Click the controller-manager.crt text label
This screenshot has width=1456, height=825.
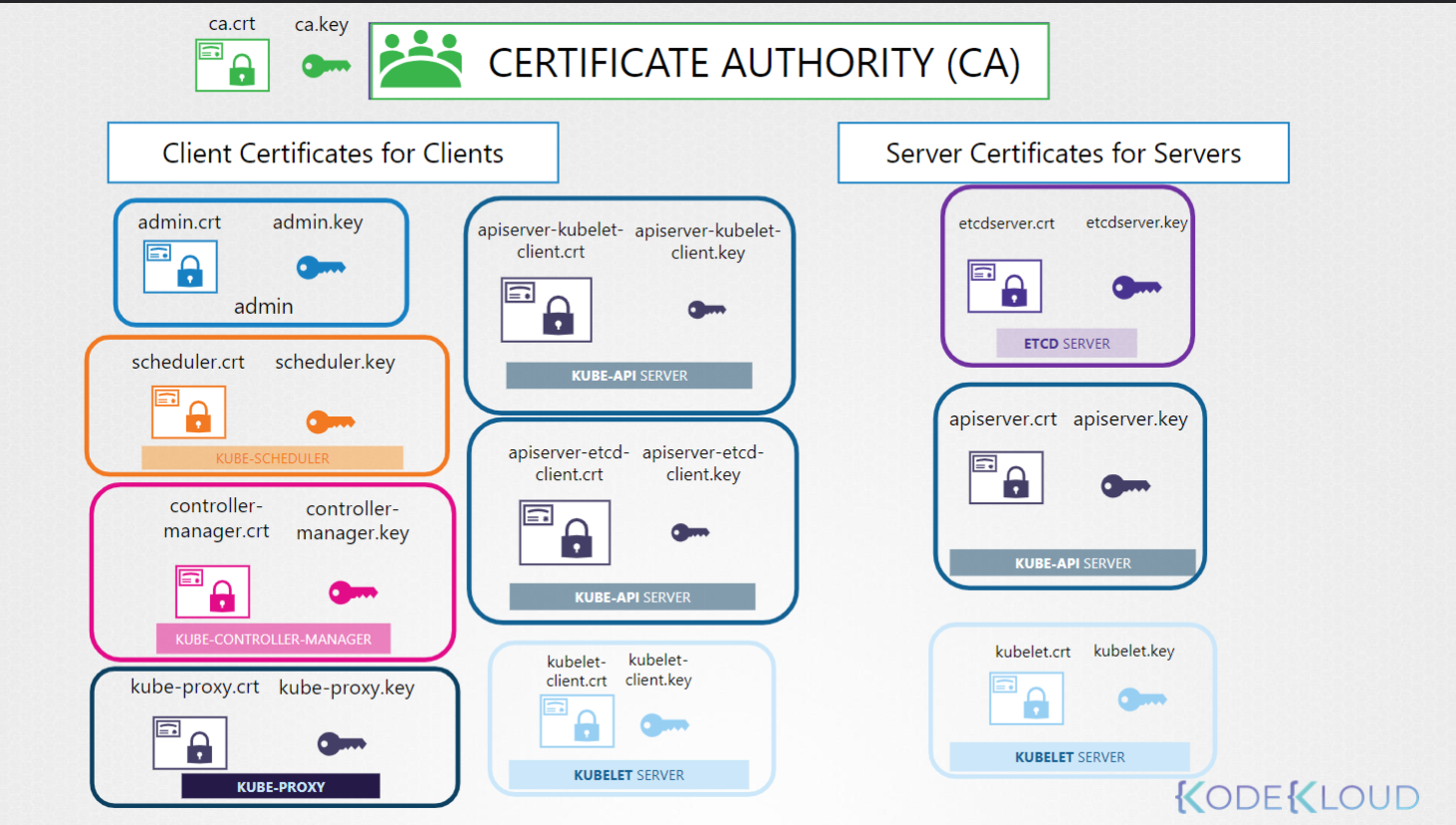pos(216,518)
